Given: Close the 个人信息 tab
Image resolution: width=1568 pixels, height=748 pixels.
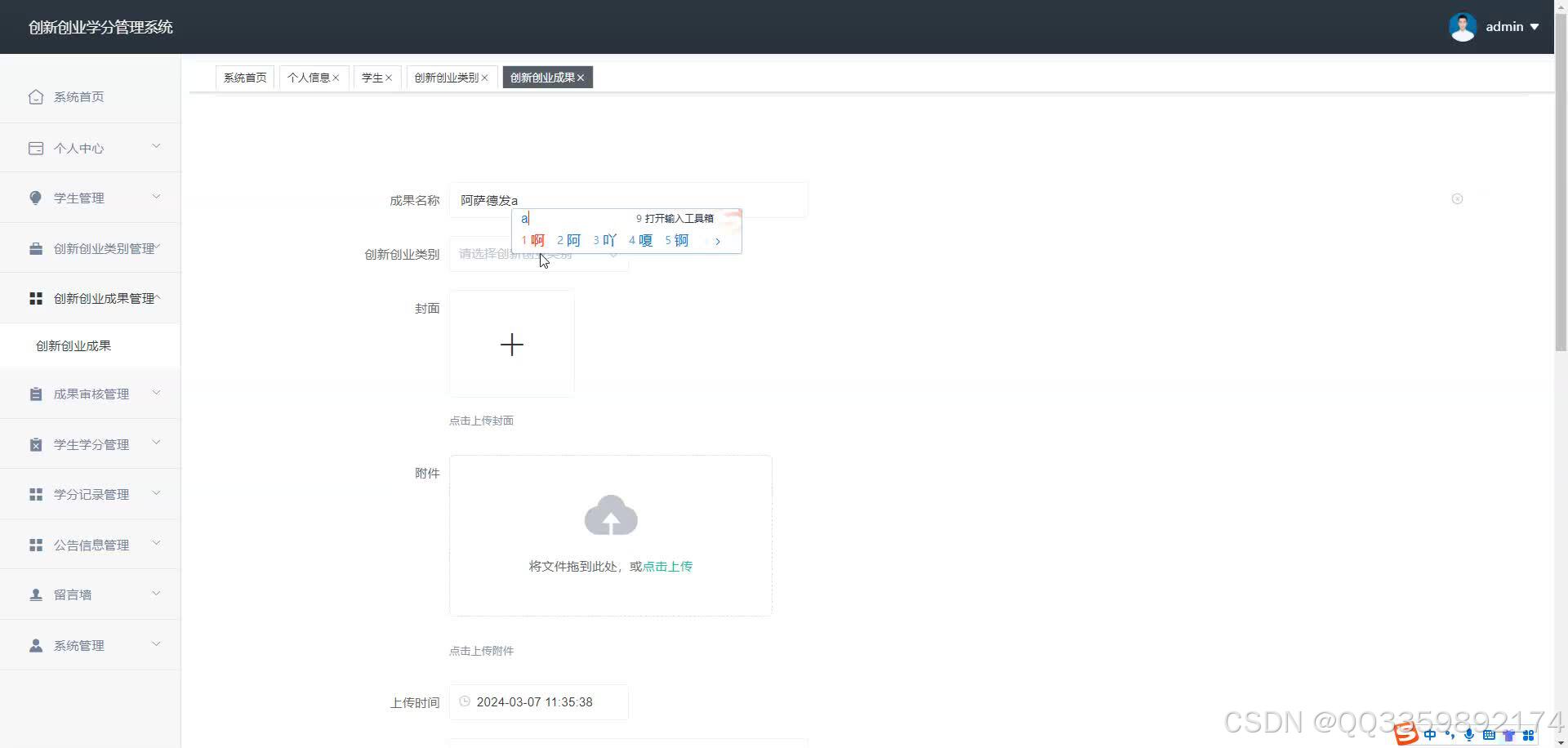Looking at the screenshot, I should point(336,78).
